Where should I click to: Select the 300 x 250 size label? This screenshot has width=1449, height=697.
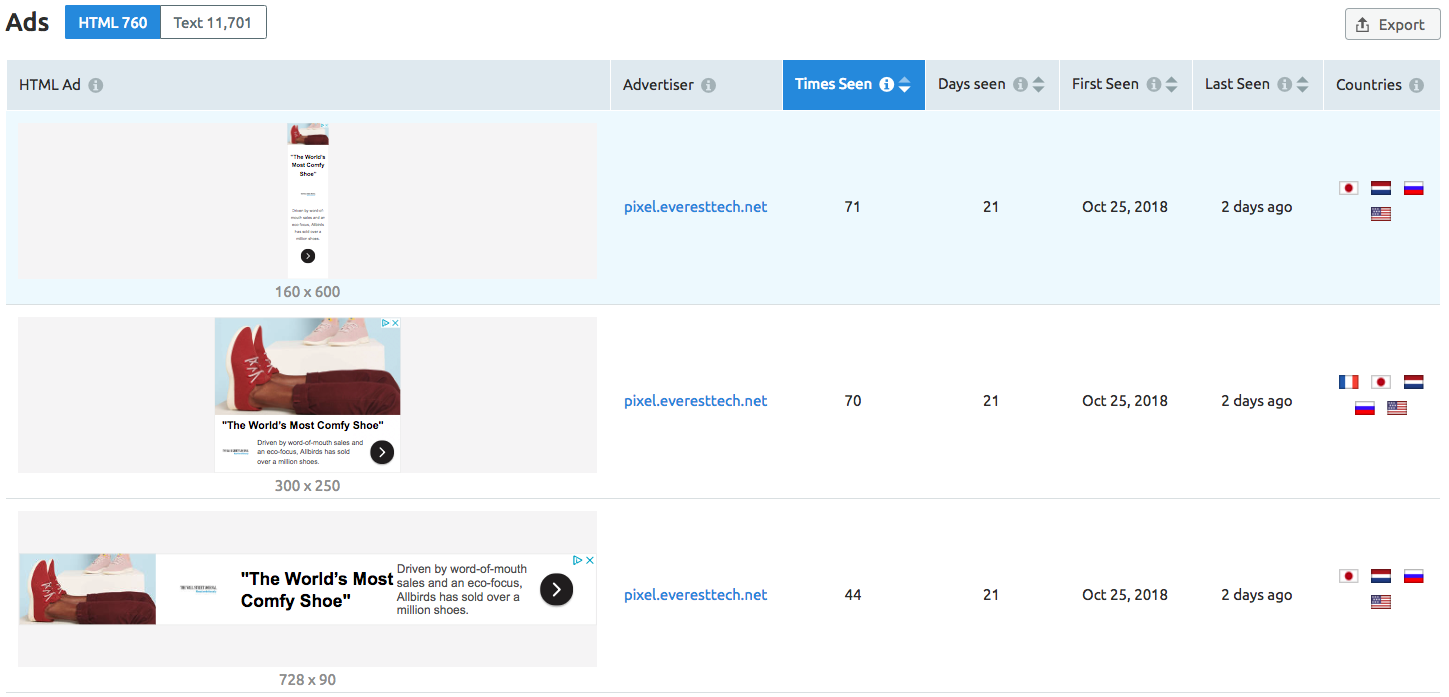tap(308, 486)
